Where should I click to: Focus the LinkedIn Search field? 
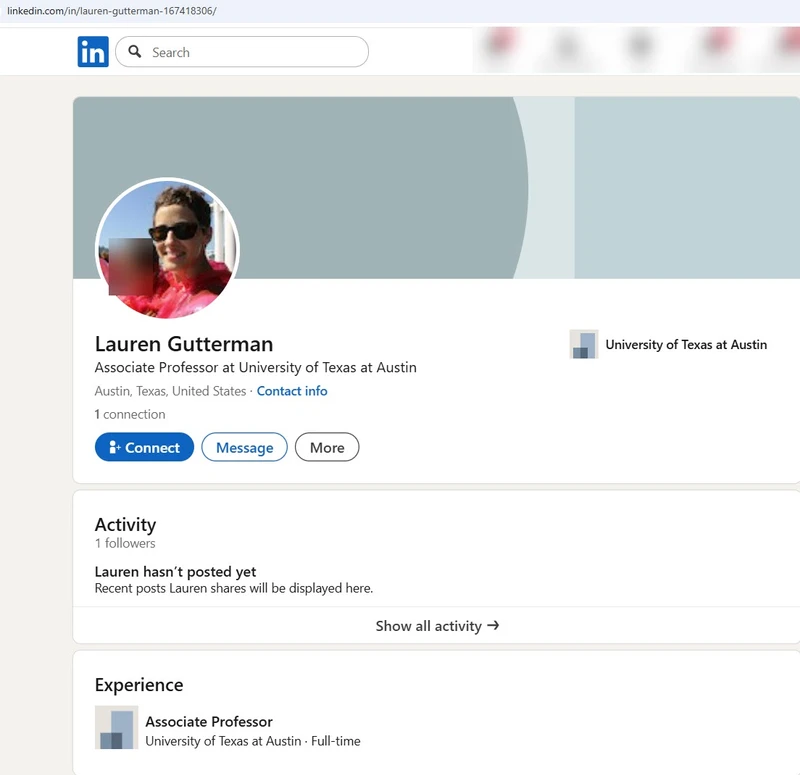tap(242, 52)
